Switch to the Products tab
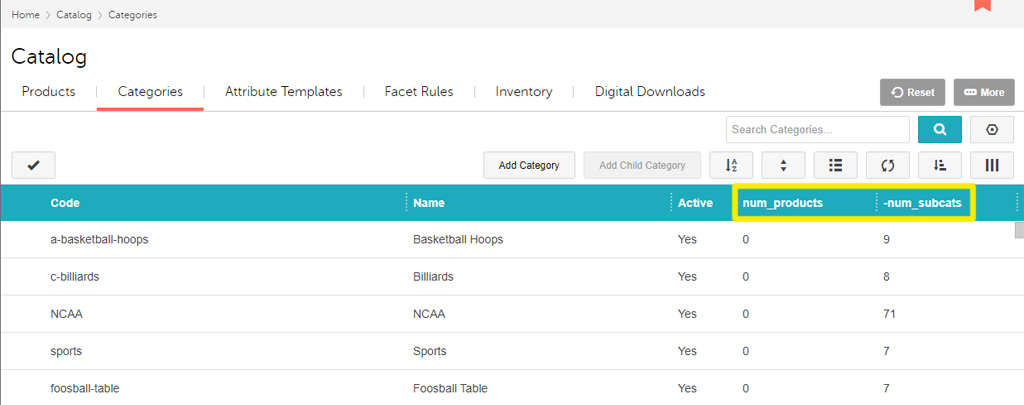 click(48, 92)
